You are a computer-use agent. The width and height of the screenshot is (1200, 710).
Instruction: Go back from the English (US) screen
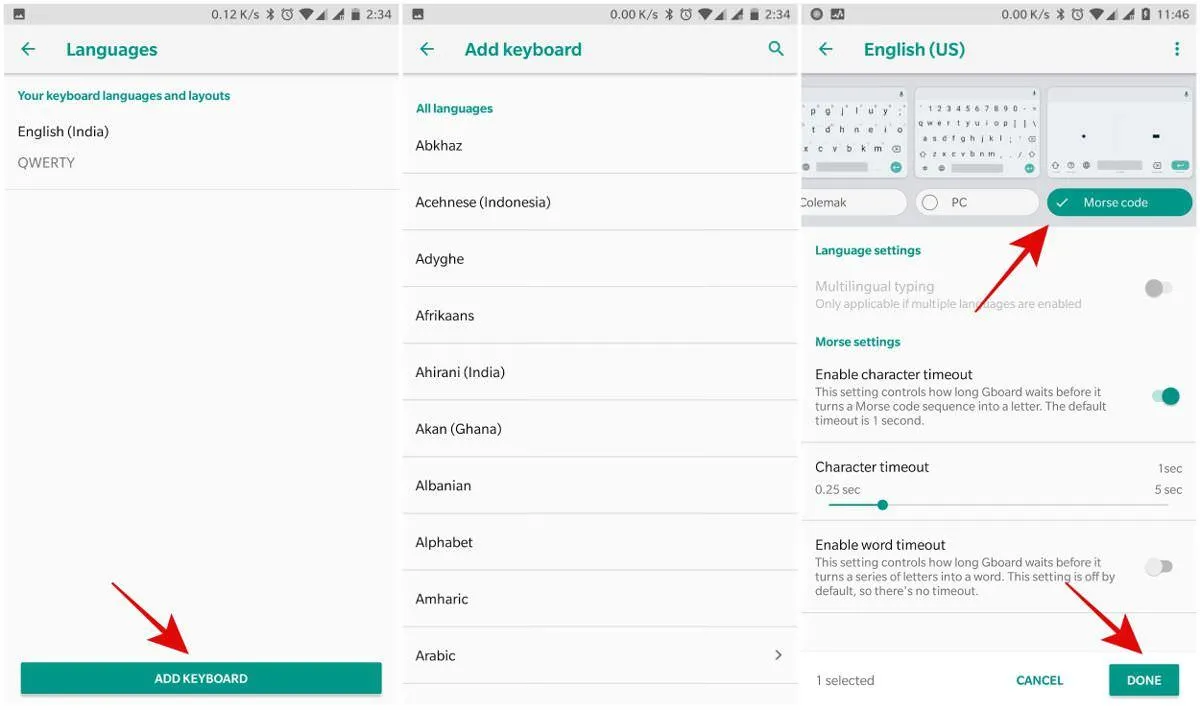click(x=826, y=49)
